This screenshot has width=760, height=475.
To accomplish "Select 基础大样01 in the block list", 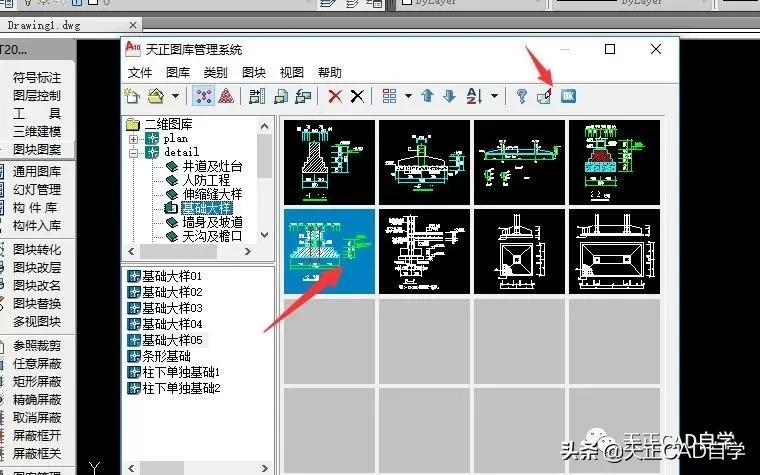I will [172, 276].
